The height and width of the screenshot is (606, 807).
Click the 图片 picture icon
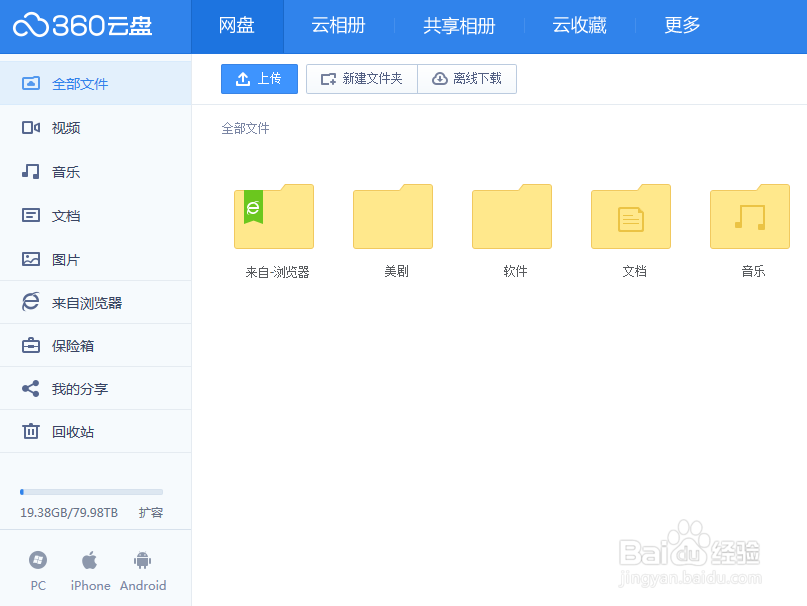[x=31, y=259]
